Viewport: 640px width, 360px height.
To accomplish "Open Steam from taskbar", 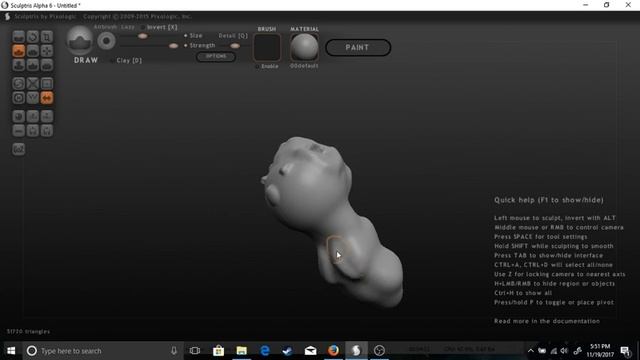I will (x=287, y=351).
